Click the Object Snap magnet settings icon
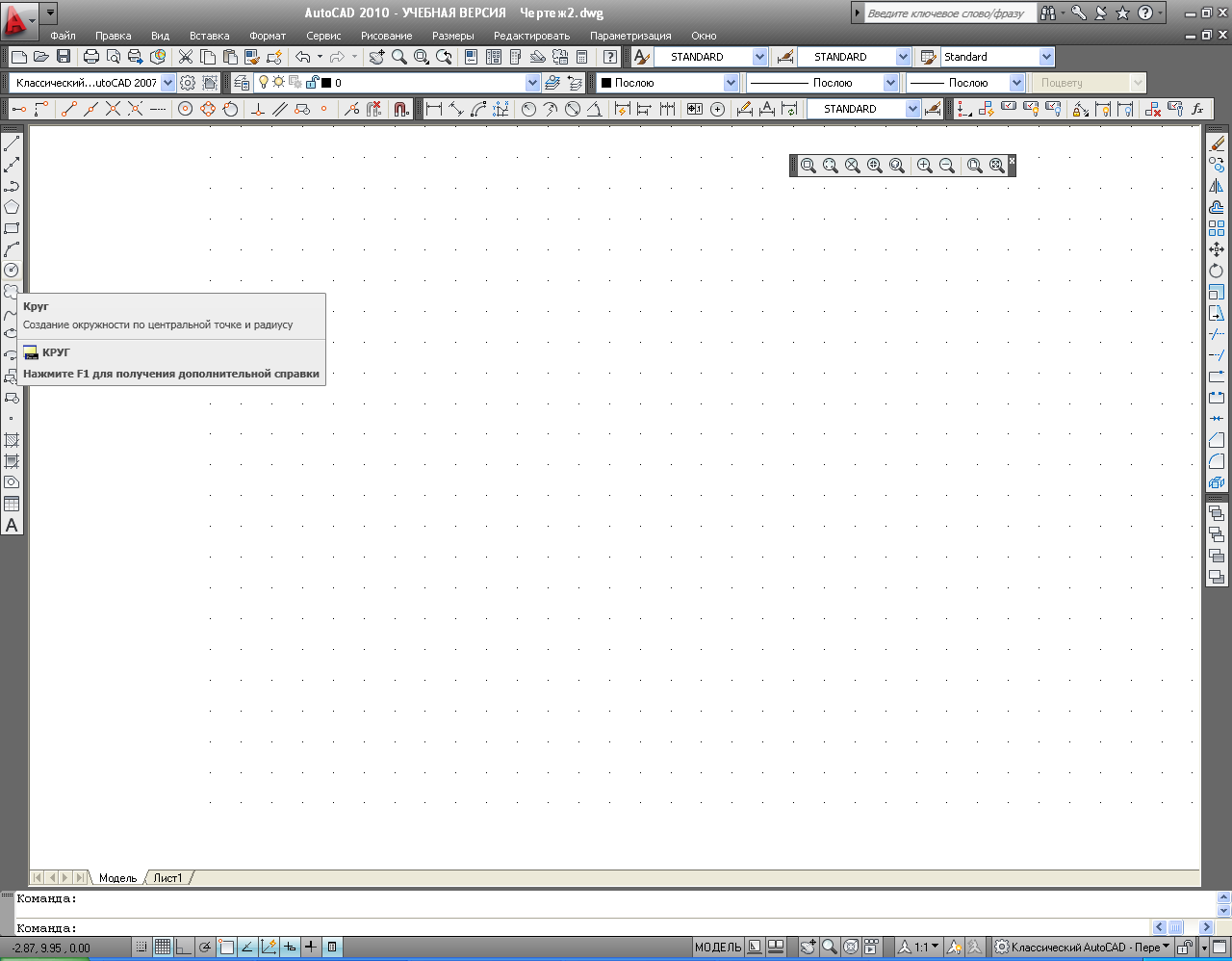Screen dimensions: 1232x961 click(402, 109)
